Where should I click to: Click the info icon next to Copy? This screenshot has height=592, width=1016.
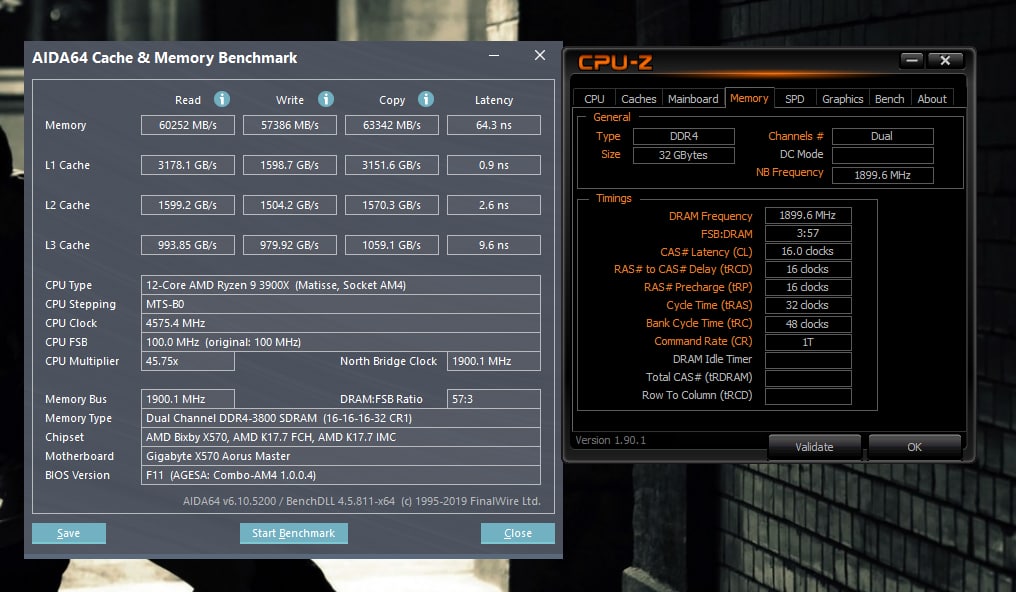coord(425,99)
